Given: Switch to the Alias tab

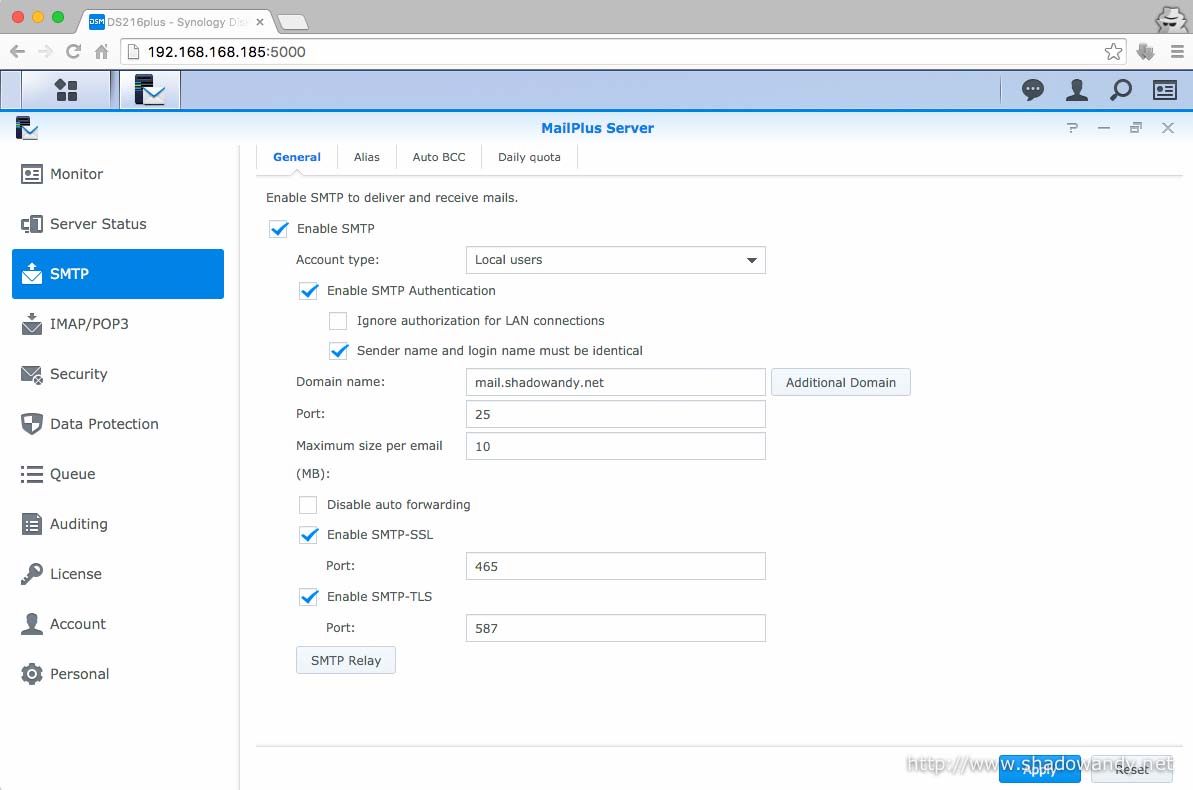Looking at the screenshot, I should pyautogui.click(x=366, y=157).
